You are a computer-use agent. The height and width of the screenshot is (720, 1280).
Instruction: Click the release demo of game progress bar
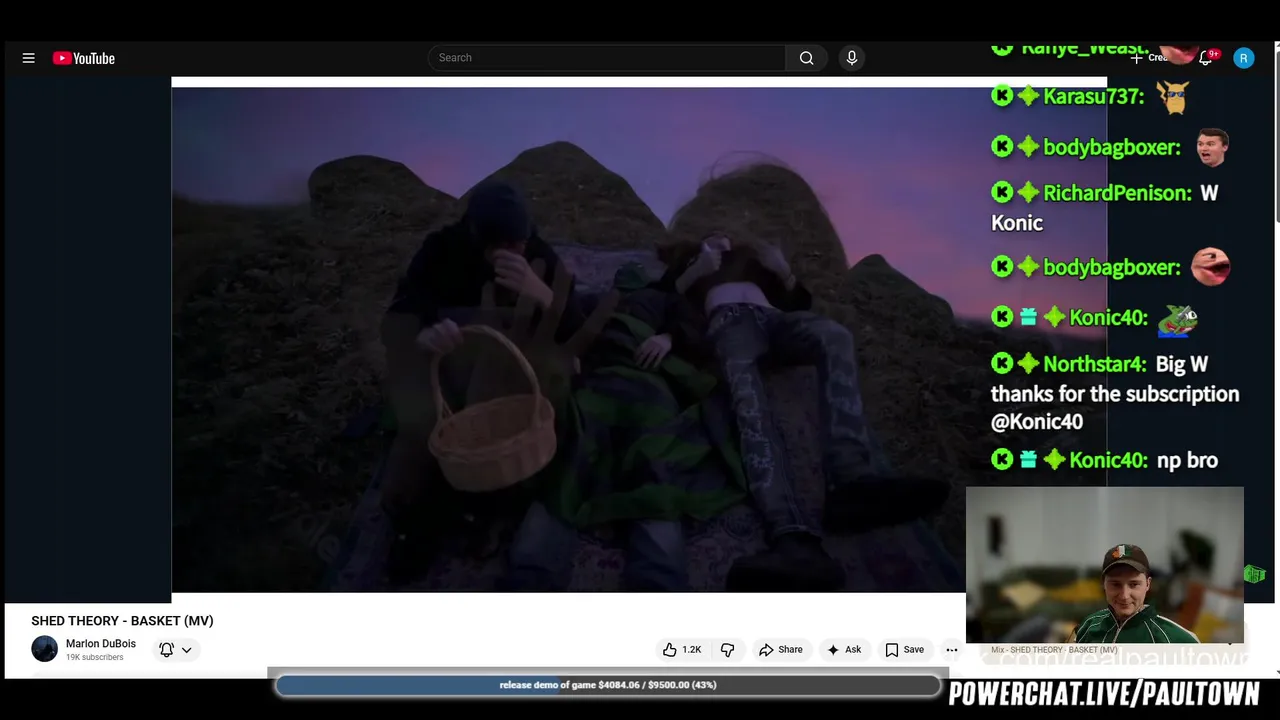click(x=608, y=685)
